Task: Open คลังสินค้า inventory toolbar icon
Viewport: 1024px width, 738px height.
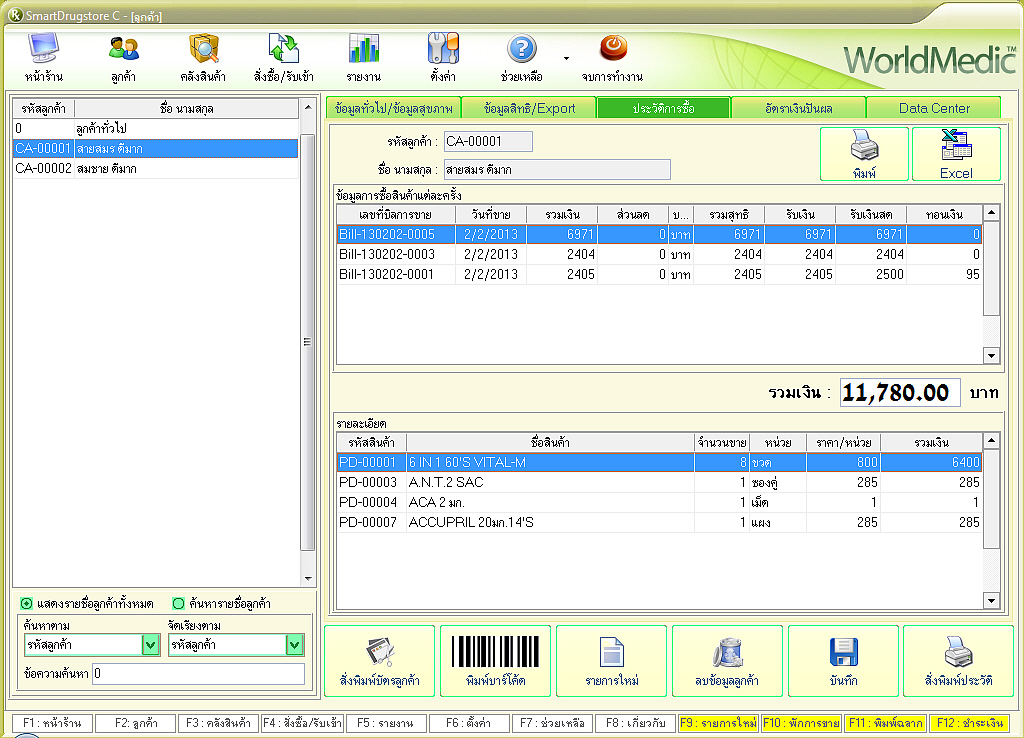Action: point(203,56)
